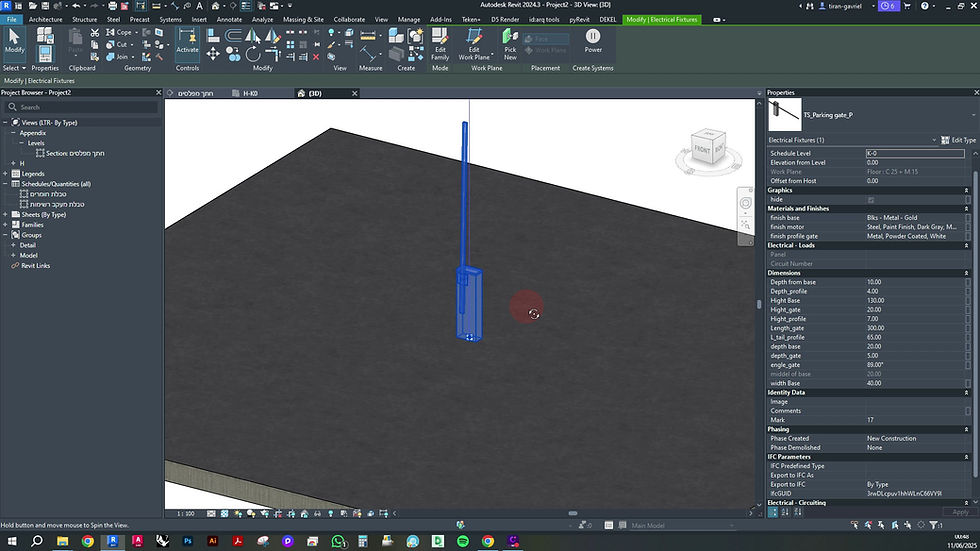
Task: Collapse the Dimensions section in Properties
Action: tap(967, 273)
